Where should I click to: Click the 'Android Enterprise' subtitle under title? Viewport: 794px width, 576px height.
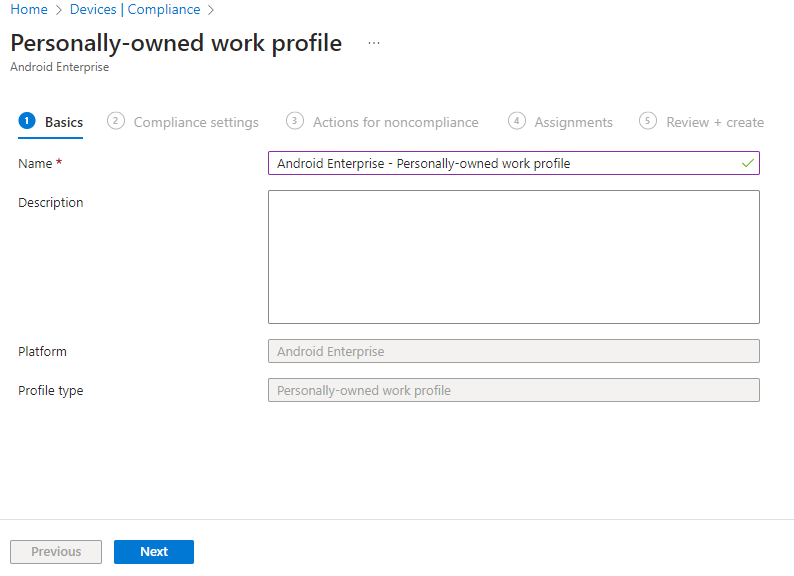click(60, 67)
